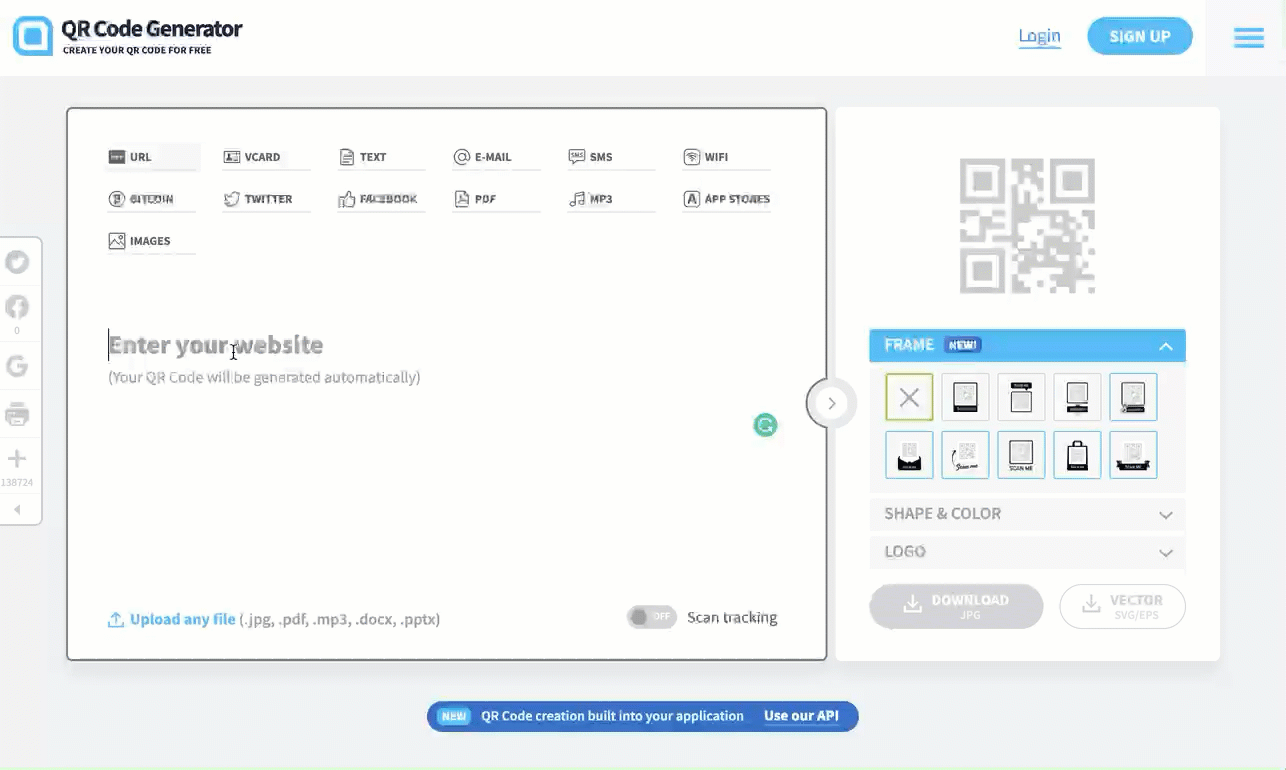Screen dimensions: 1286x770
Task: Click the SIGN UP button
Action: pos(1140,37)
